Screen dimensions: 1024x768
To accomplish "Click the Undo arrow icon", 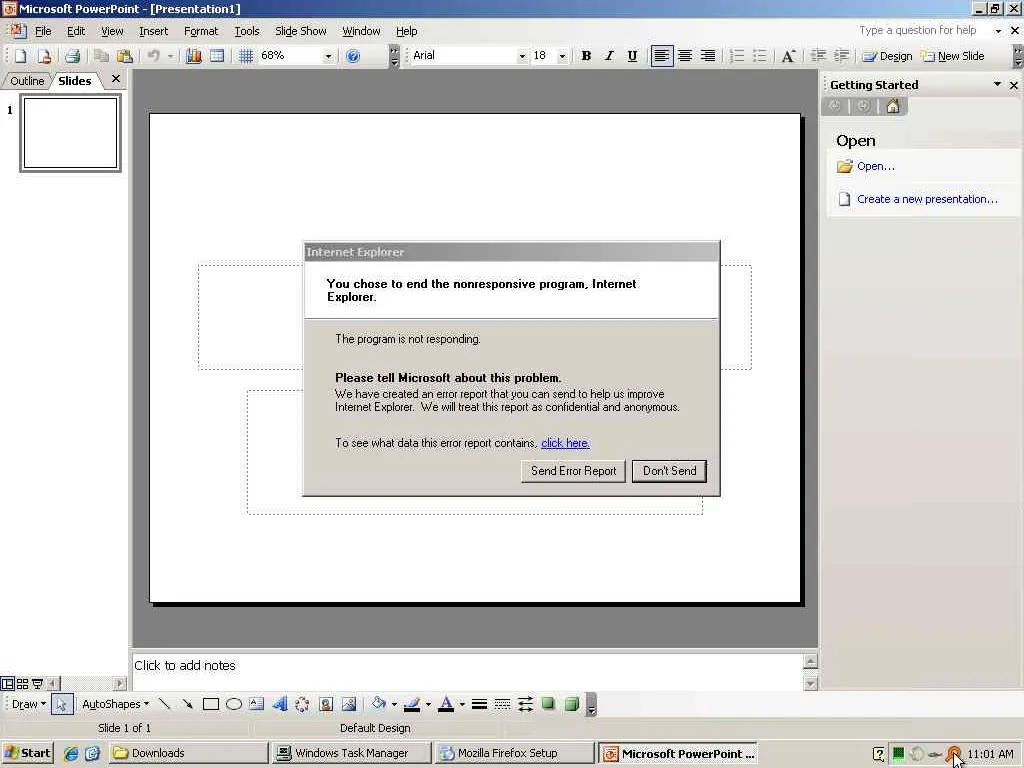I will point(153,56).
